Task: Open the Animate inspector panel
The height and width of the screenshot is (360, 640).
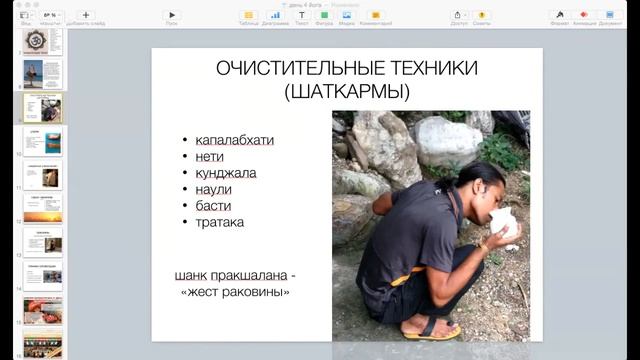Action: [584, 15]
